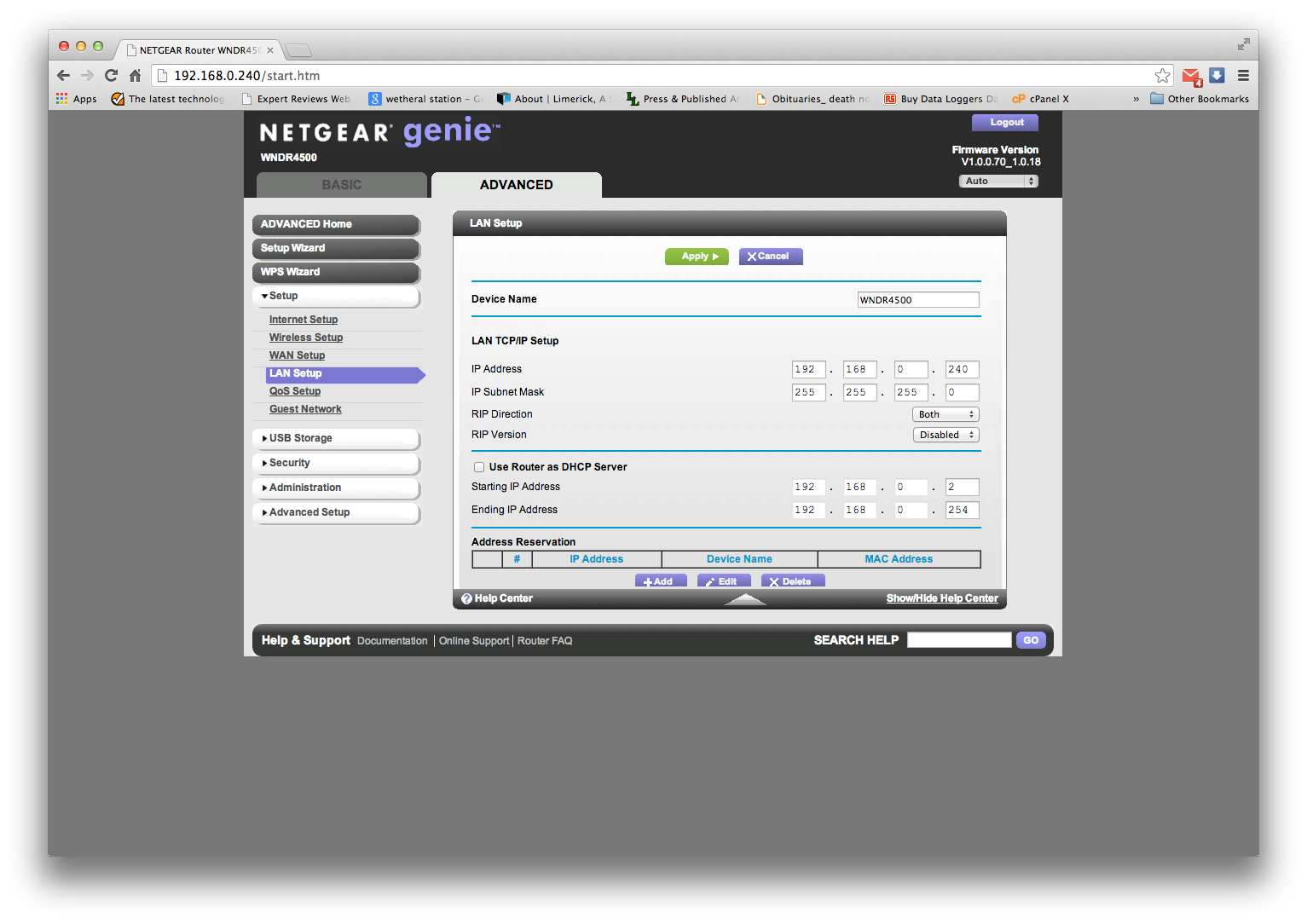This screenshot has width=1307, height=924.
Task: Open Wireless Setup
Action: [x=306, y=338]
